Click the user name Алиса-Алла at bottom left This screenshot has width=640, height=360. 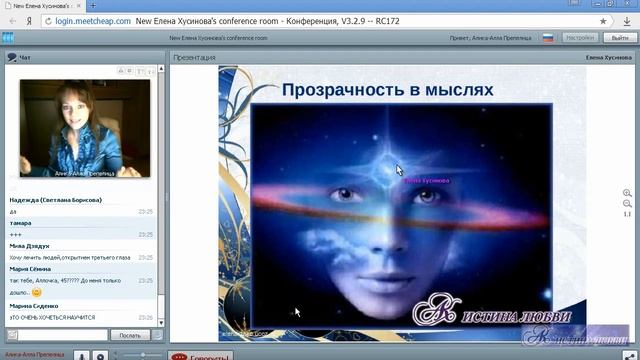(34, 355)
